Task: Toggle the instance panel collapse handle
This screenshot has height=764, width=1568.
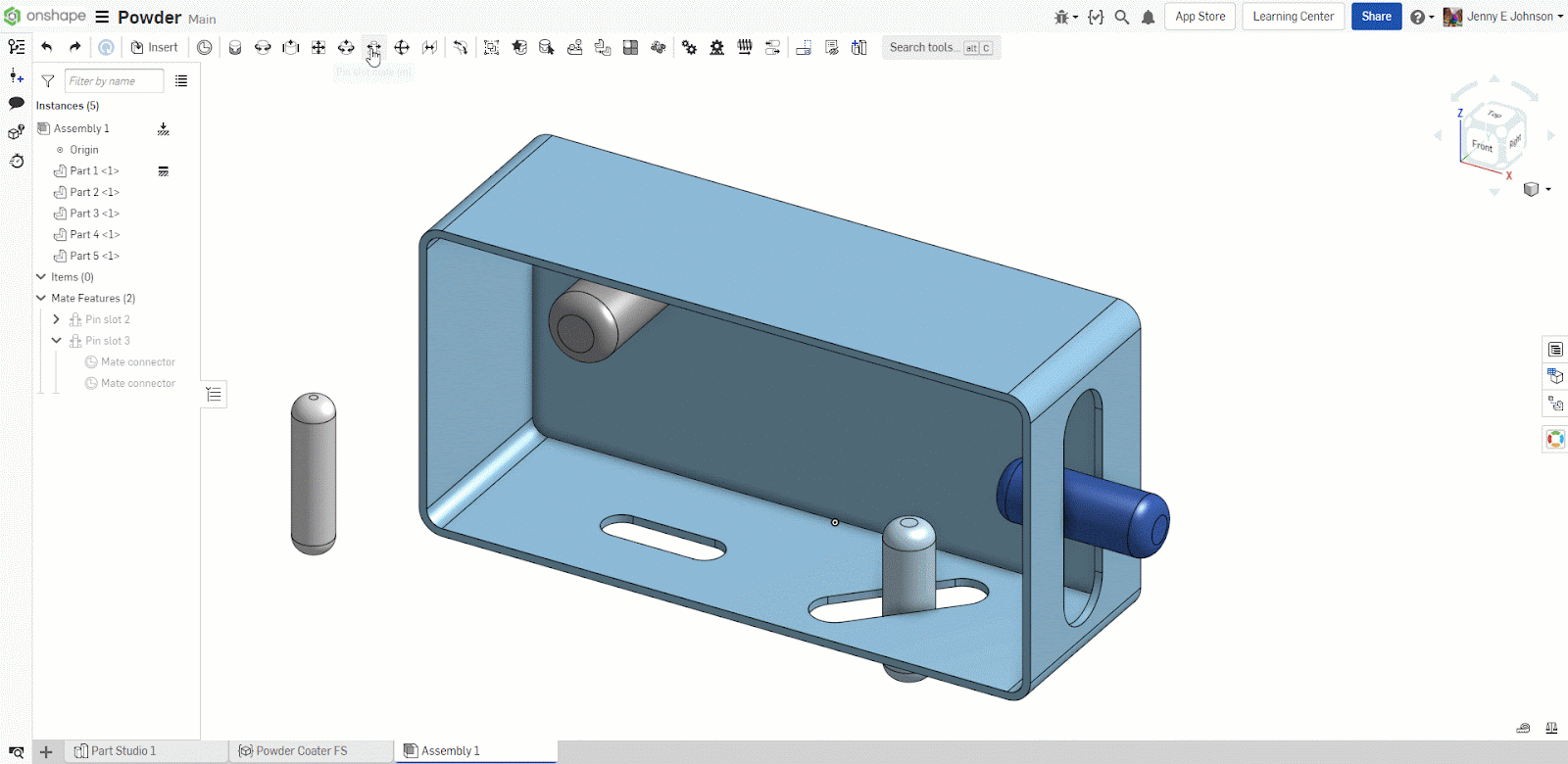Action: (214, 395)
